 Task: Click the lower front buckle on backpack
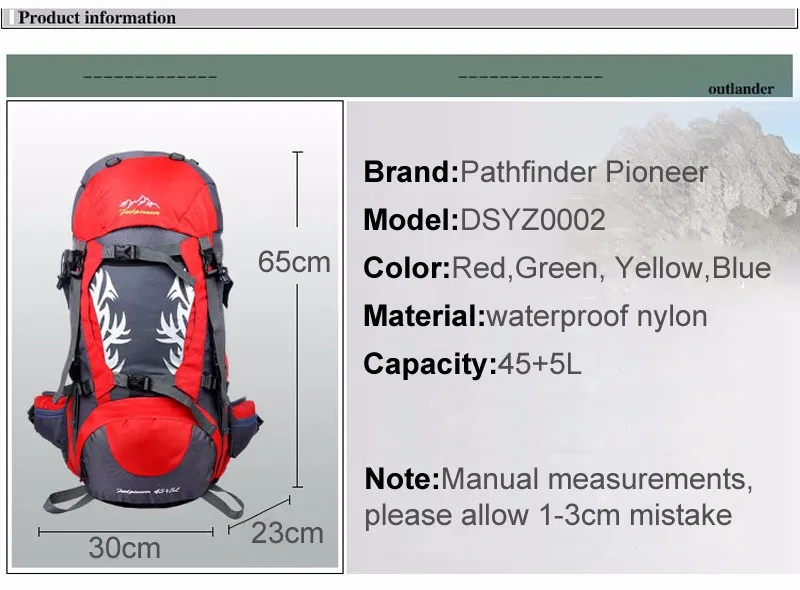pos(138,382)
